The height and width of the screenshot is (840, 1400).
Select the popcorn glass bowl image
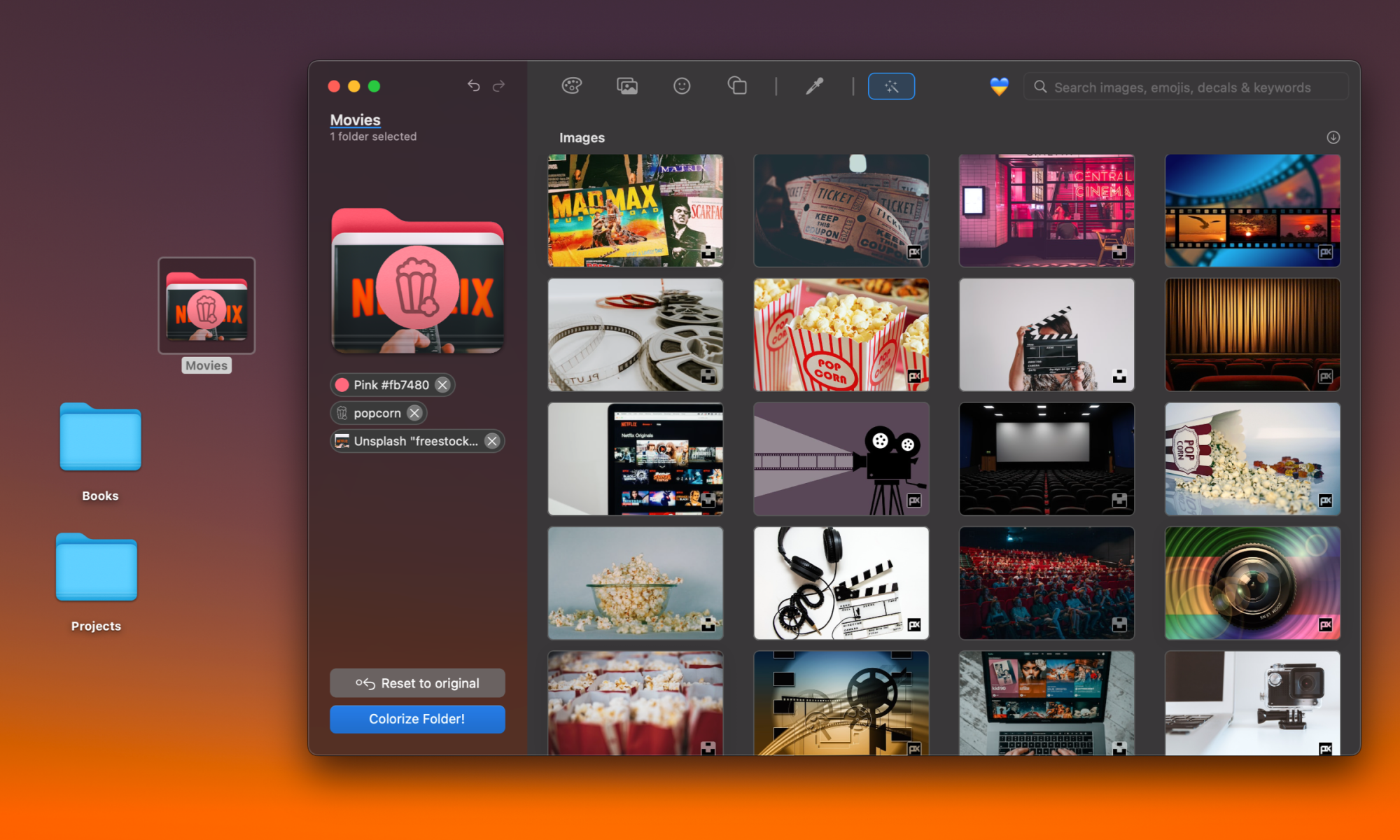click(635, 583)
